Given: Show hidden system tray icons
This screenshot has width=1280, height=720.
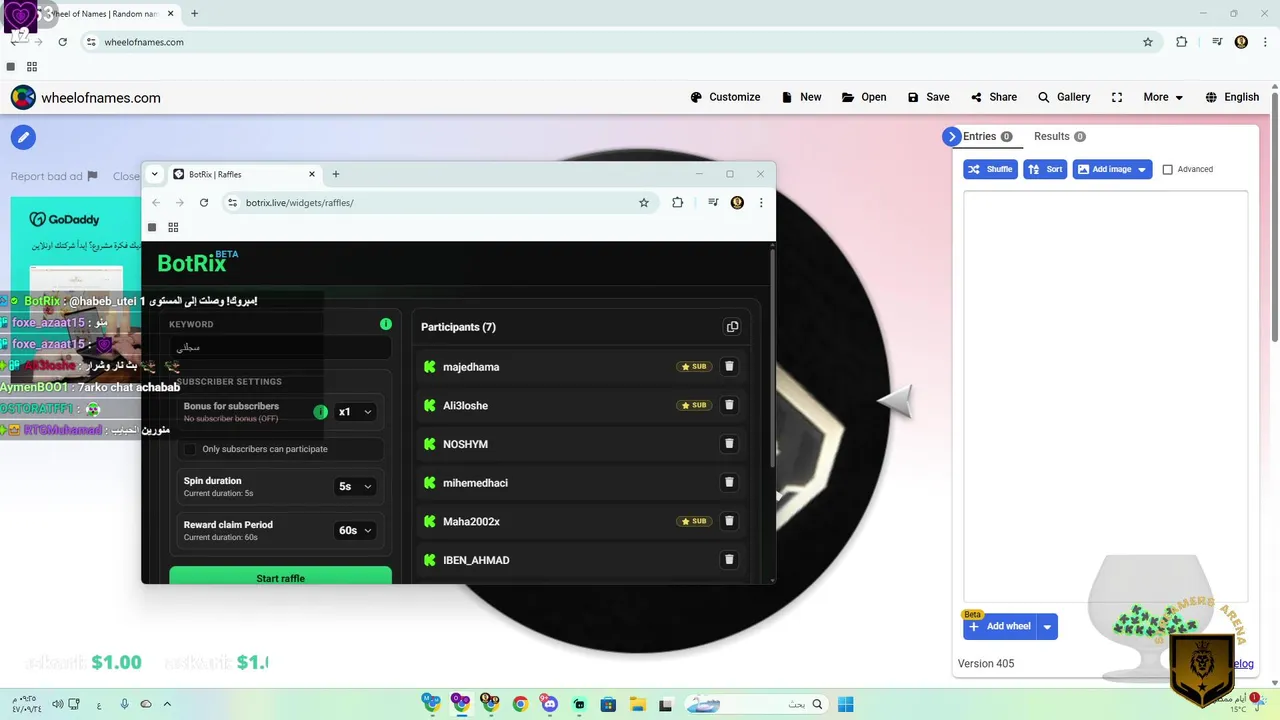Looking at the screenshot, I should tap(167, 704).
